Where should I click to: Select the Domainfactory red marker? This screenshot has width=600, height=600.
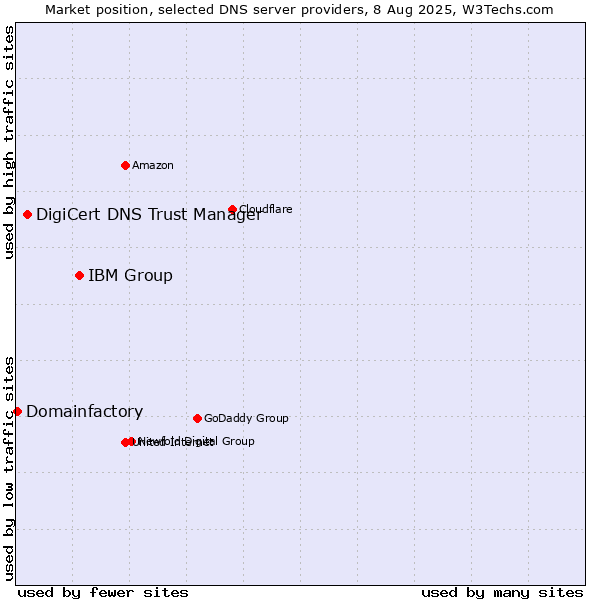tap(17, 411)
